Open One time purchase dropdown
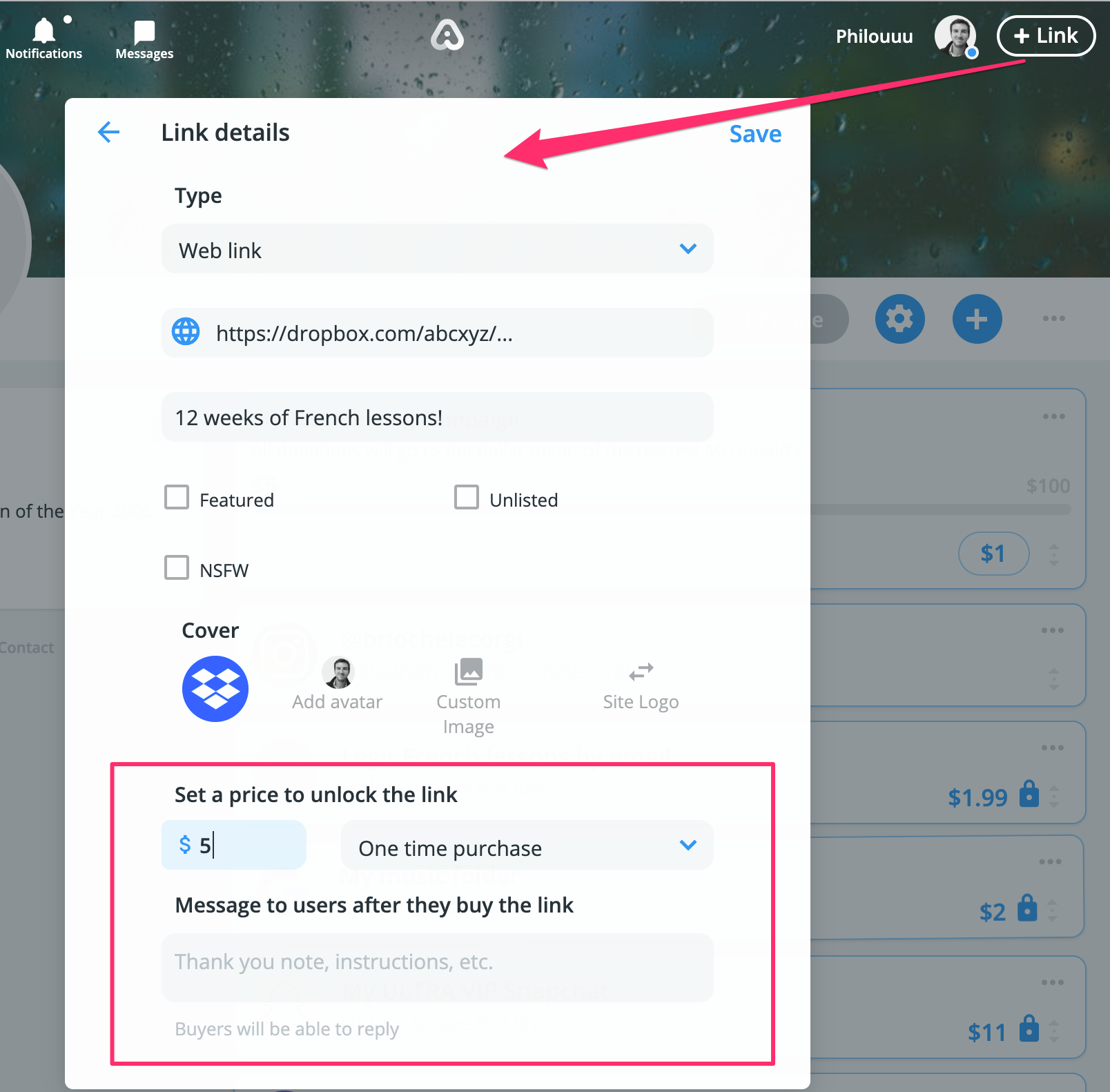 tap(527, 845)
